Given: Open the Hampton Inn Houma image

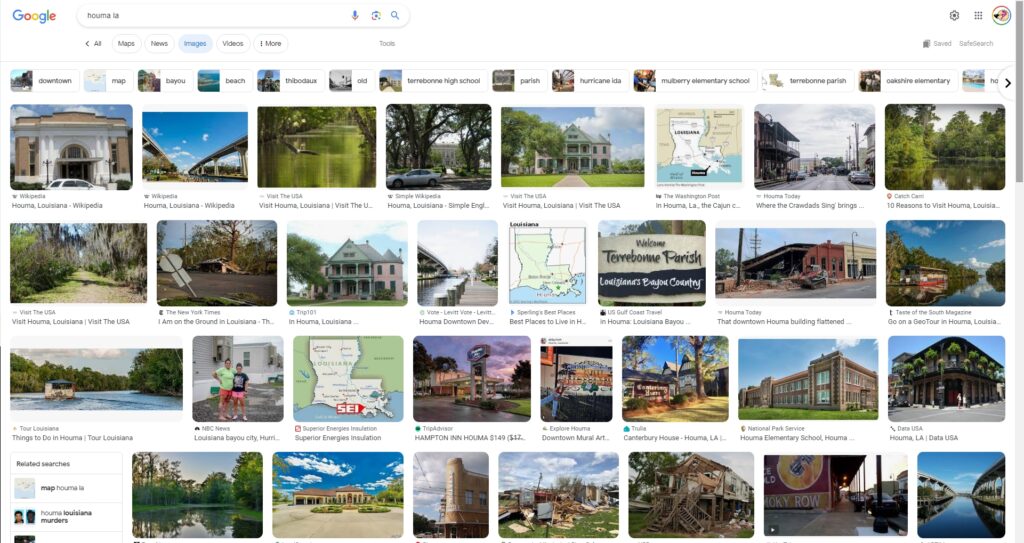Looking at the screenshot, I should pyautogui.click(x=472, y=379).
